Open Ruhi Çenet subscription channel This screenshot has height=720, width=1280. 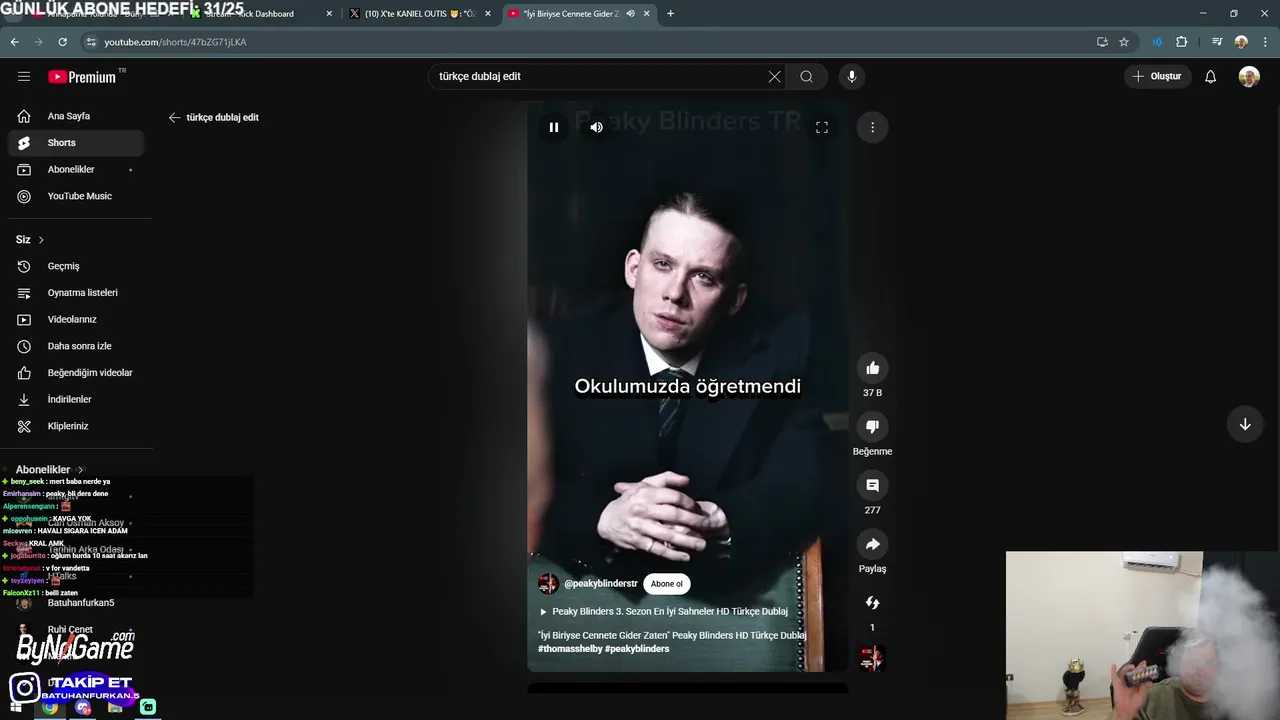pyautogui.click(x=76, y=630)
